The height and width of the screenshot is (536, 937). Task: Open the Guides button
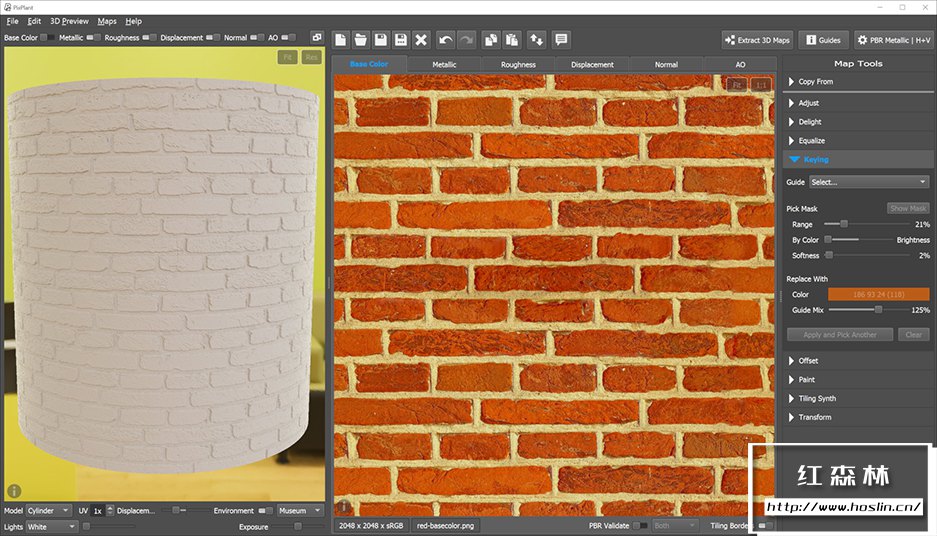[x=823, y=40]
